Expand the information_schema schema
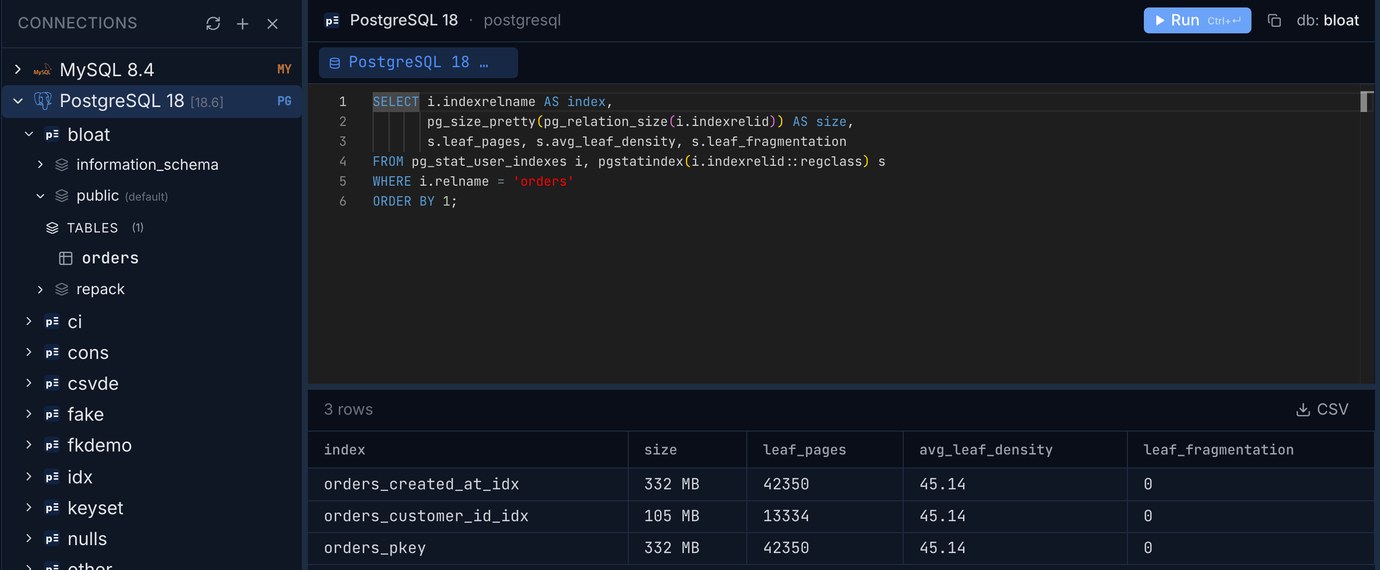 40,164
